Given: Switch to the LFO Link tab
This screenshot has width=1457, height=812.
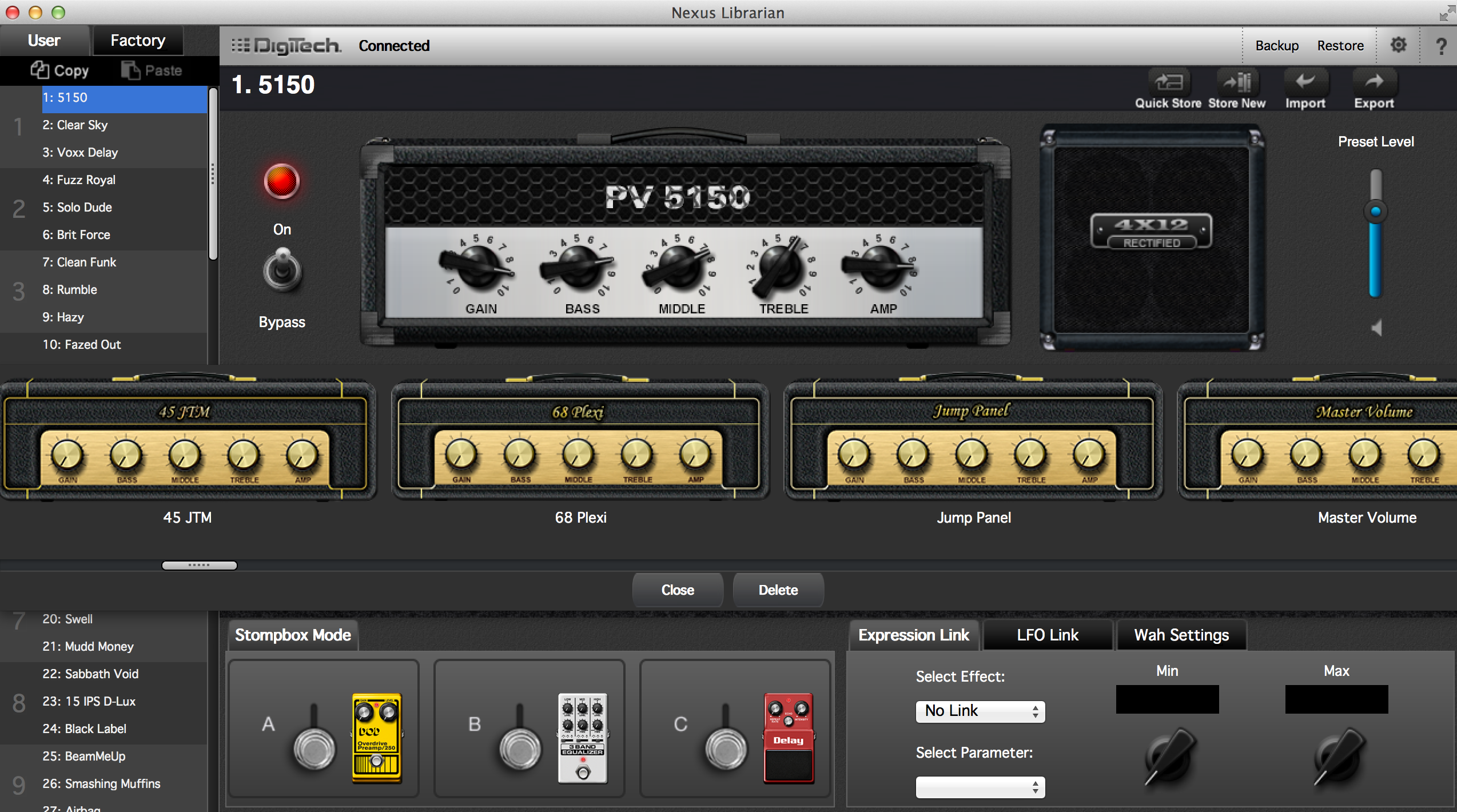Looking at the screenshot, I should pyautogui.click(x=1048, y=635).
